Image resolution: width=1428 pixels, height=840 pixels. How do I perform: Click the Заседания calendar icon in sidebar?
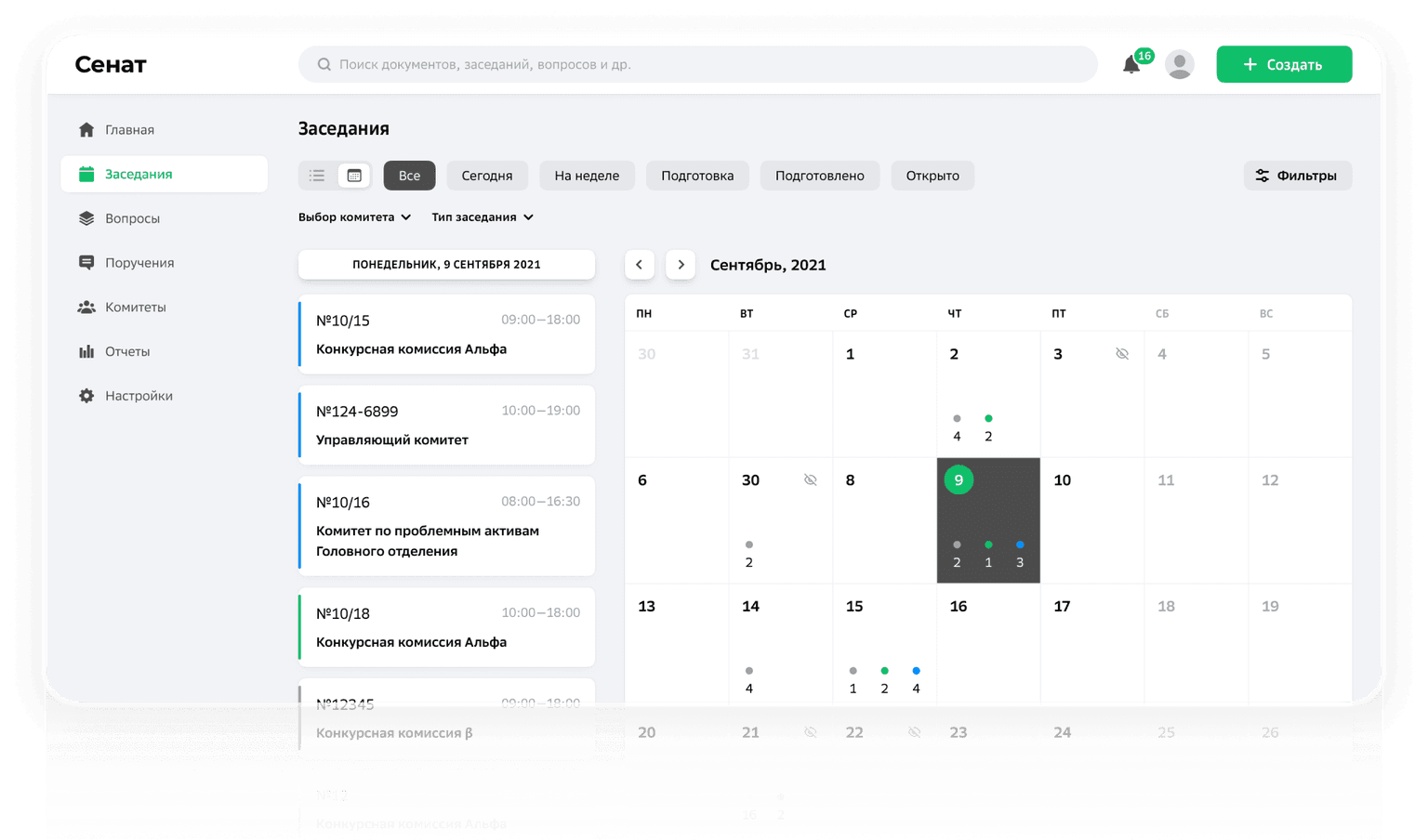pos(86,174)
